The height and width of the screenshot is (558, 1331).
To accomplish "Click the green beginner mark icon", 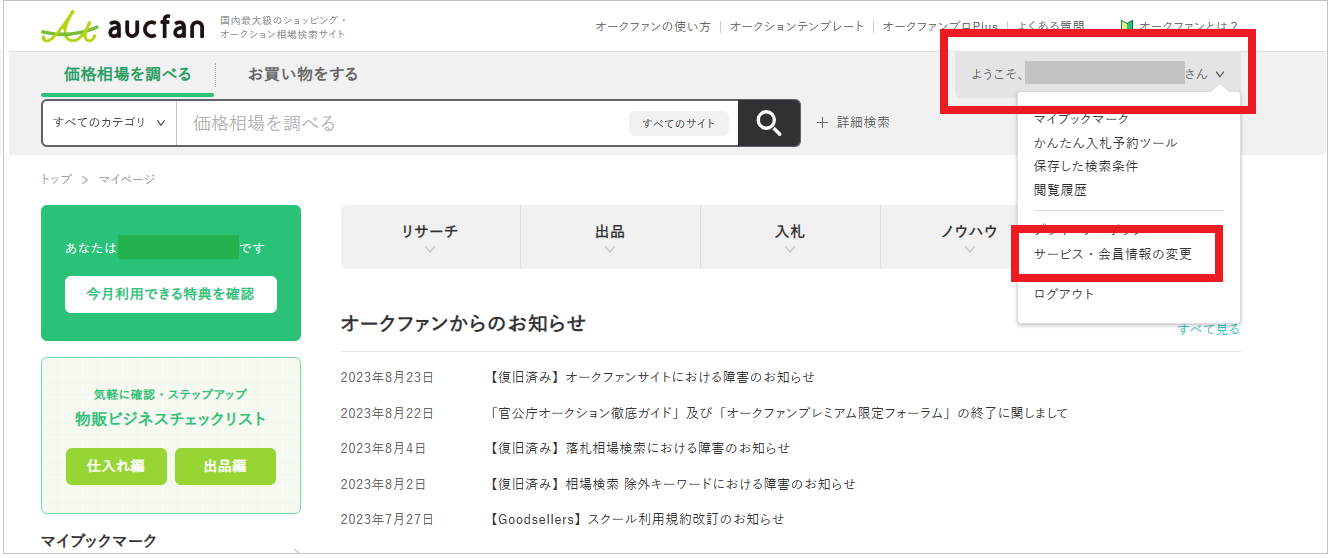I will [1127, 27].
